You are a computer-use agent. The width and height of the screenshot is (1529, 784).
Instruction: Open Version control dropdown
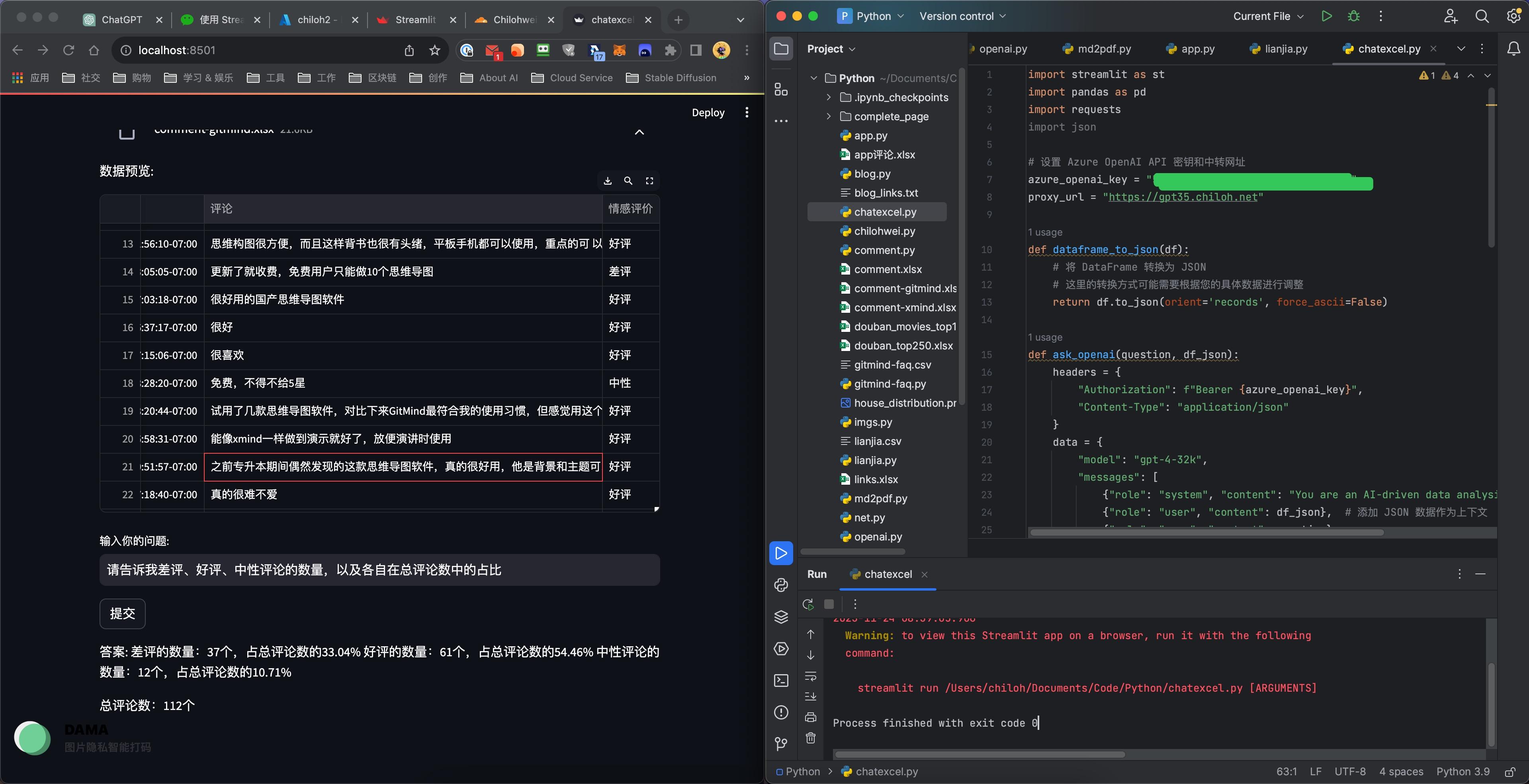[x=962, y=17]
